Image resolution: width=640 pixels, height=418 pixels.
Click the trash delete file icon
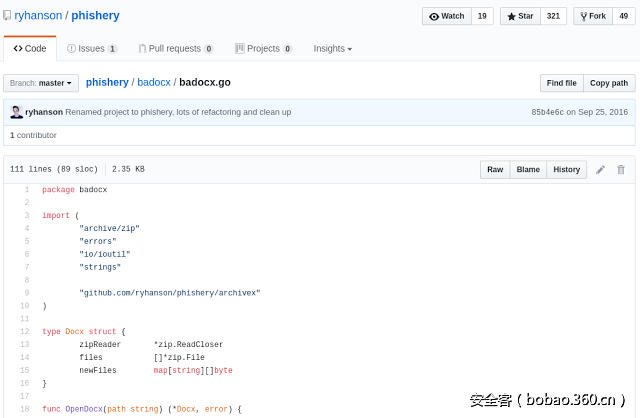pyautogui.click(x=621, y=170)
